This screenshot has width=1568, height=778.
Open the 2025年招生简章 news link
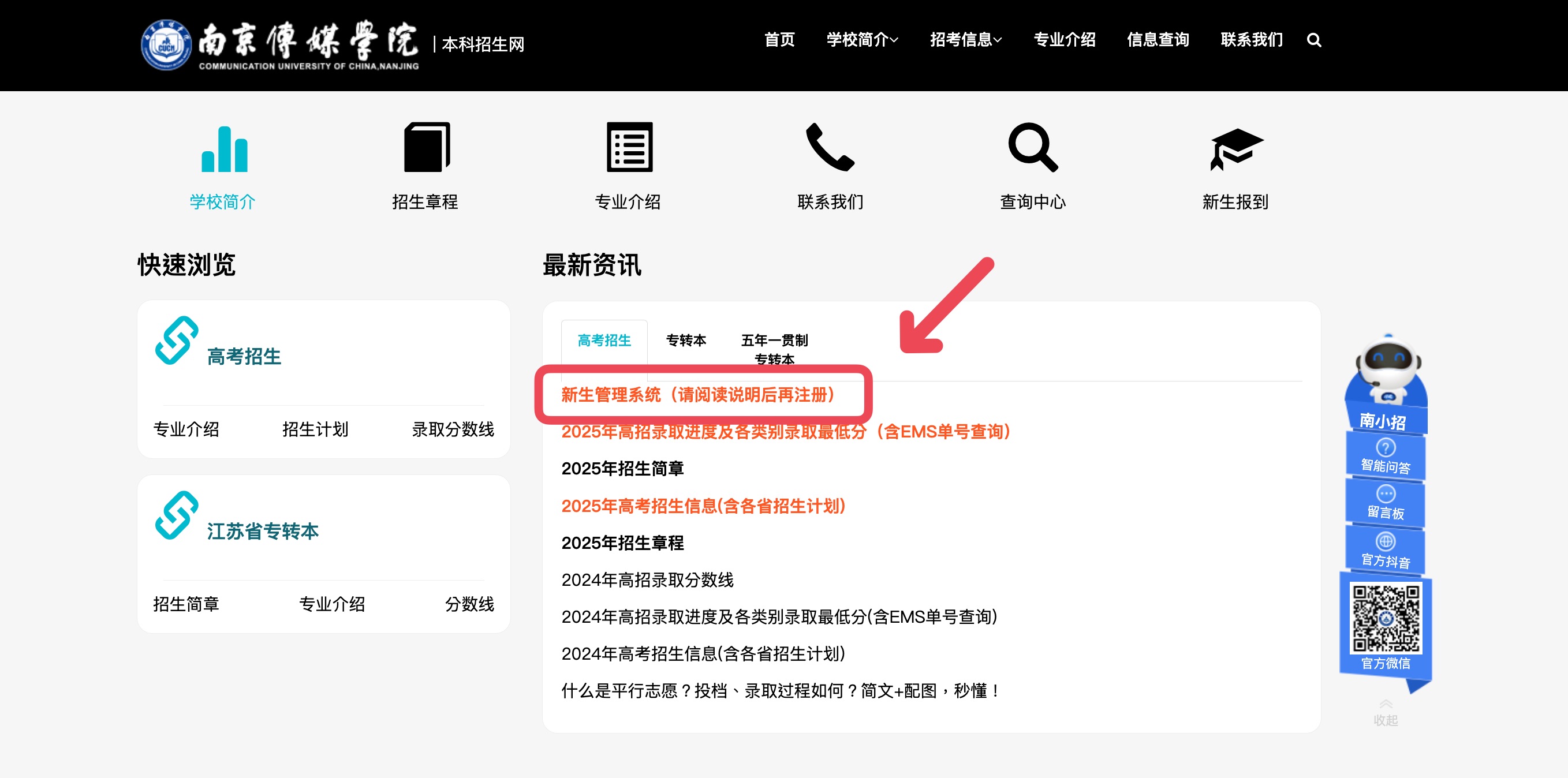pos(622,469)
